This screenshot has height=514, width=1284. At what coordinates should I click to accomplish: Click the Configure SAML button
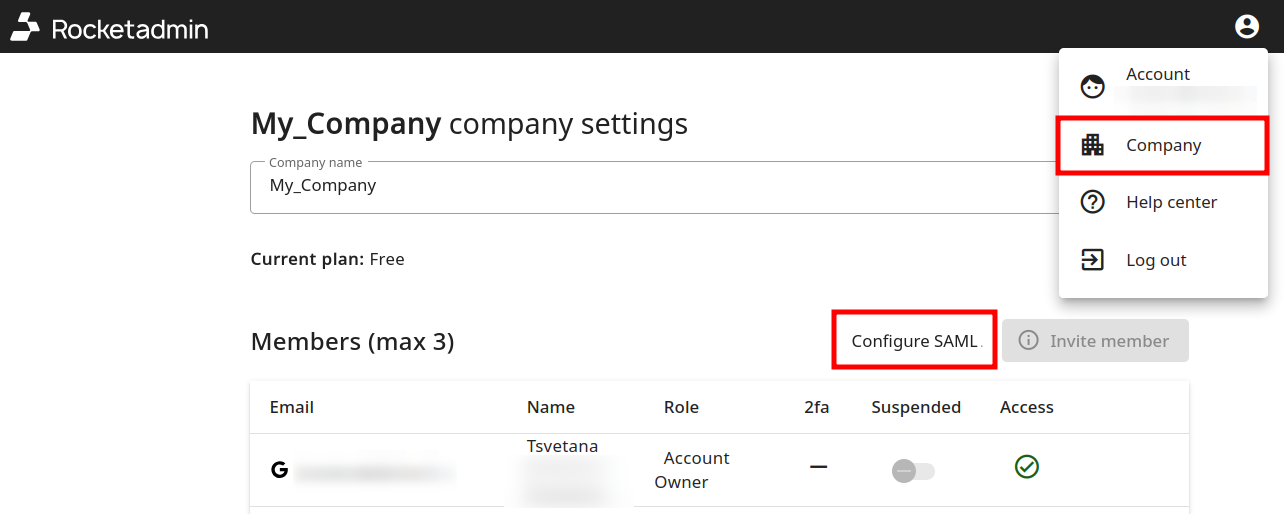pos(914,341)
